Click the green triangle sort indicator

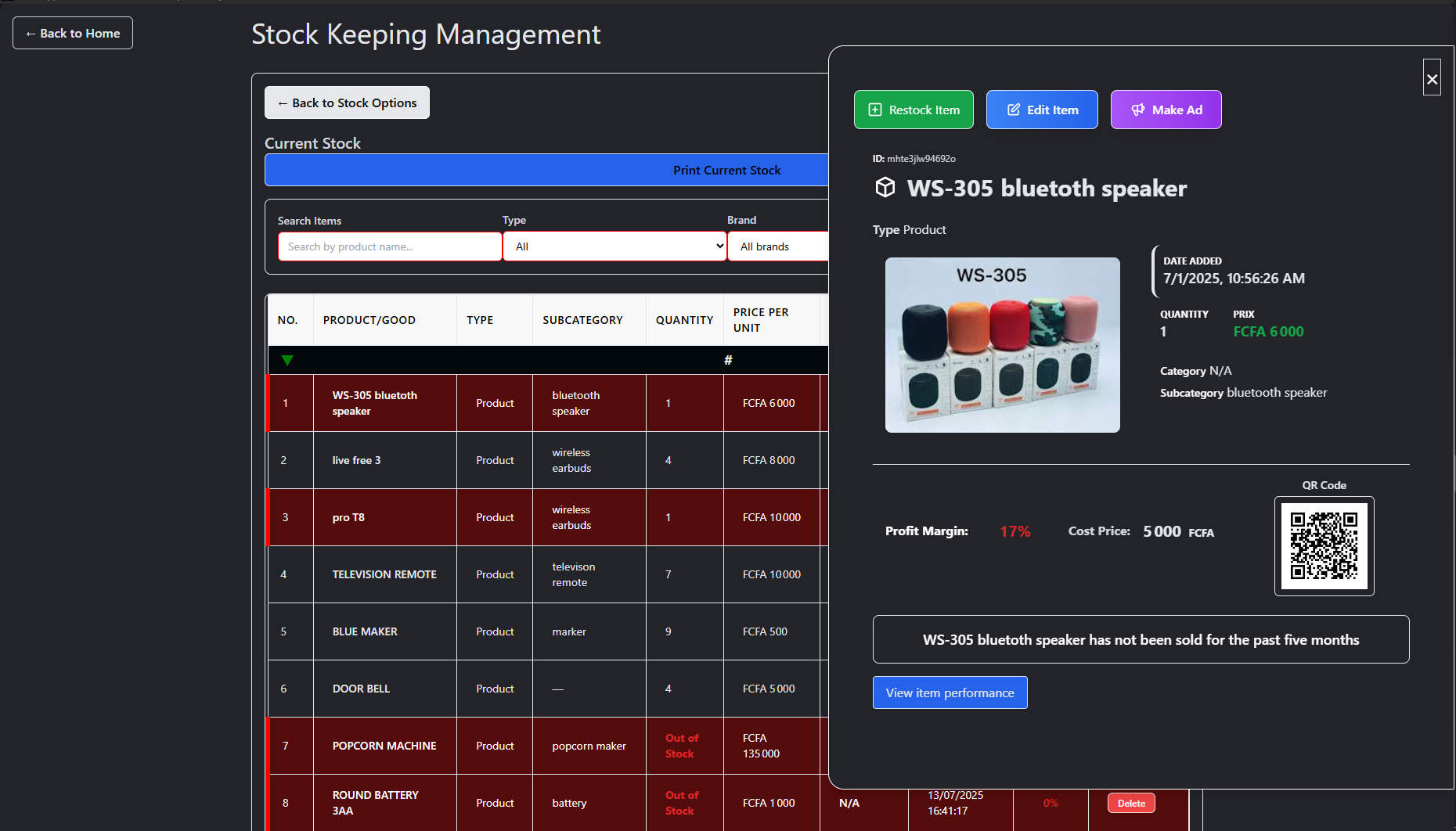(x=287, y=360)
